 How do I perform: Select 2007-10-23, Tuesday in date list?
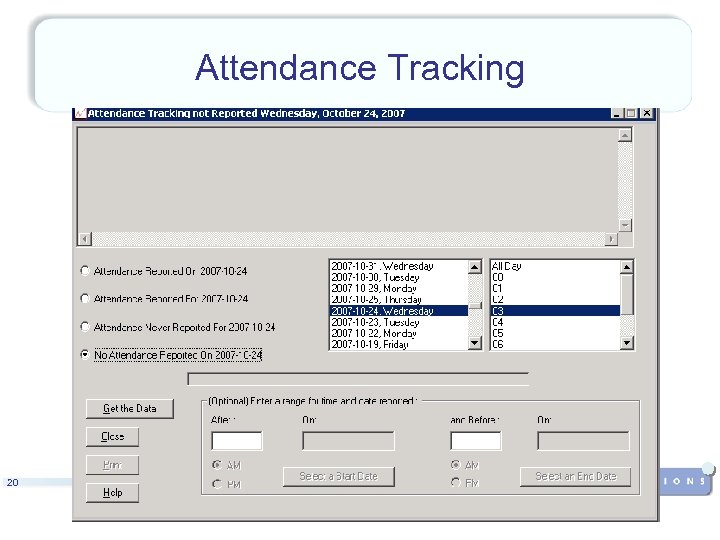(399, 322)
